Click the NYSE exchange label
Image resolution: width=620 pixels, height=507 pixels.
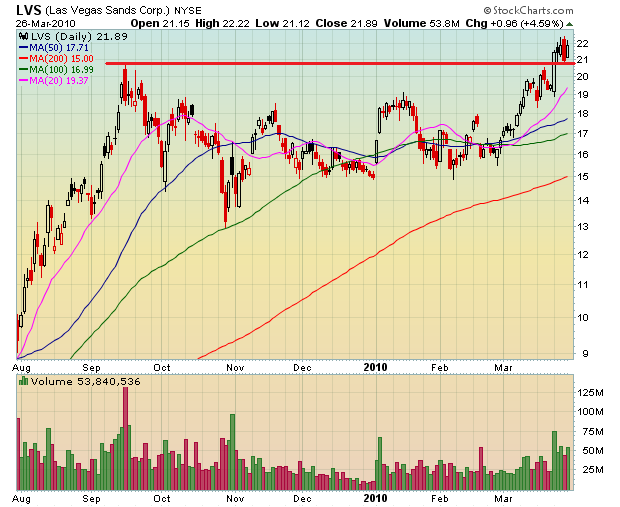(188, 11)
